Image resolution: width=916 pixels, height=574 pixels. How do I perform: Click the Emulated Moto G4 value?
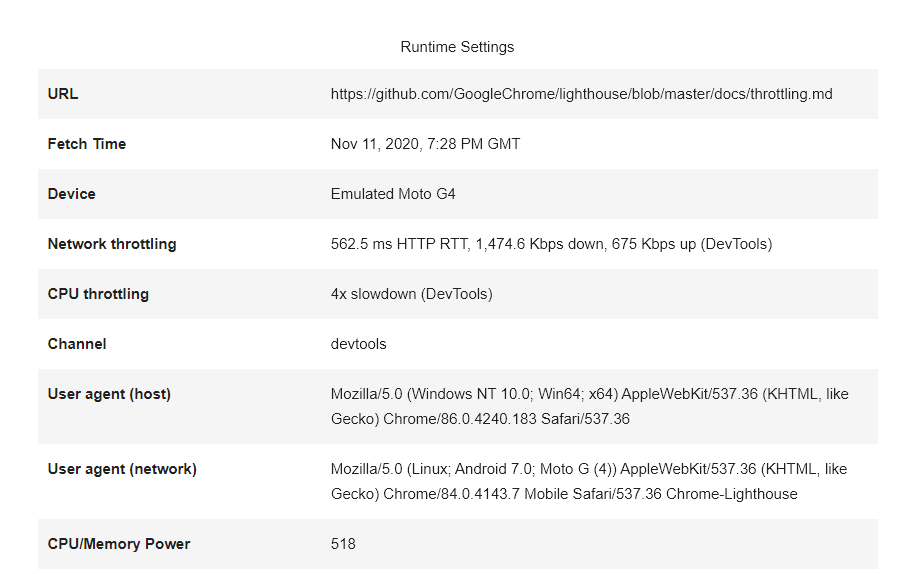click(x=393, y=194)
